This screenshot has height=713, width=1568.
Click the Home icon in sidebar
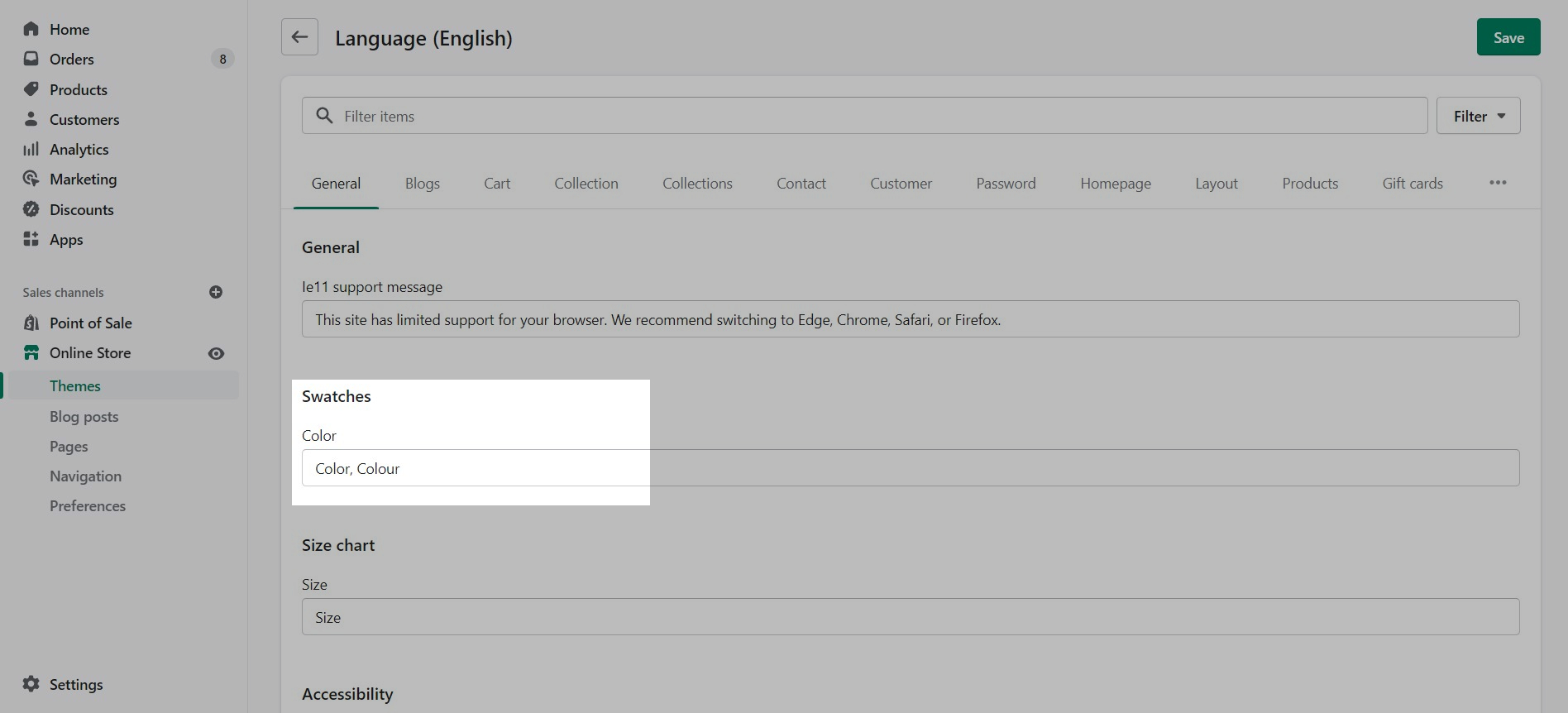[x=31, y=29]
